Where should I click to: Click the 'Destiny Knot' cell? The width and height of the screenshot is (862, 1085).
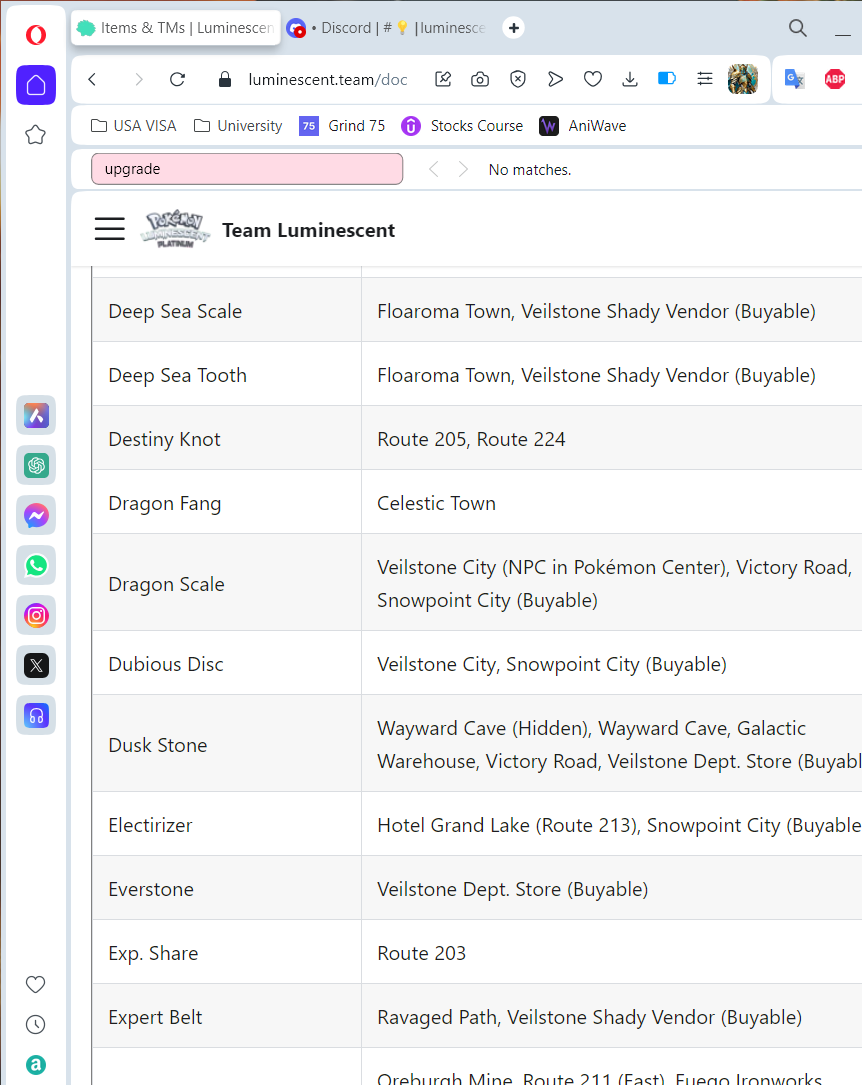(227, 438)
